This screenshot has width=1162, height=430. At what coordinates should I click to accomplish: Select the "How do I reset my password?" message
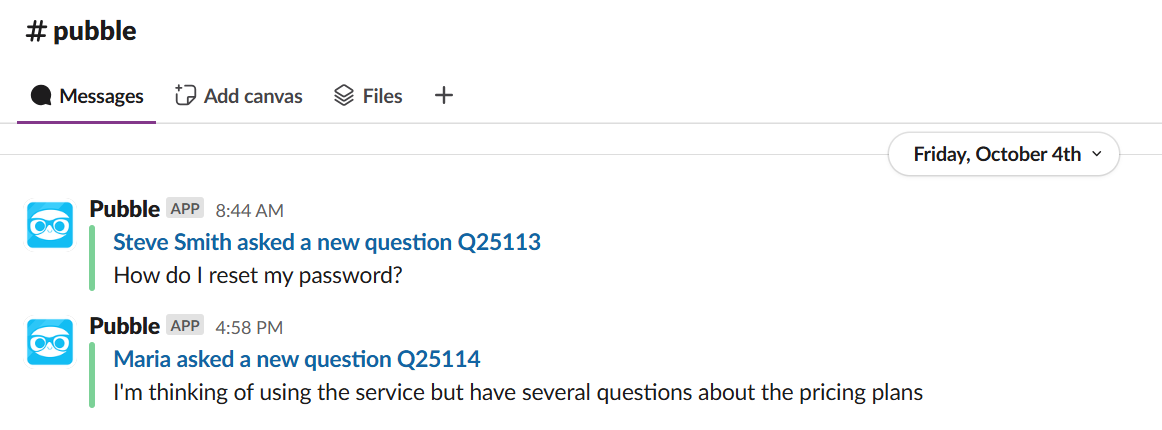[x=258, y=275]
